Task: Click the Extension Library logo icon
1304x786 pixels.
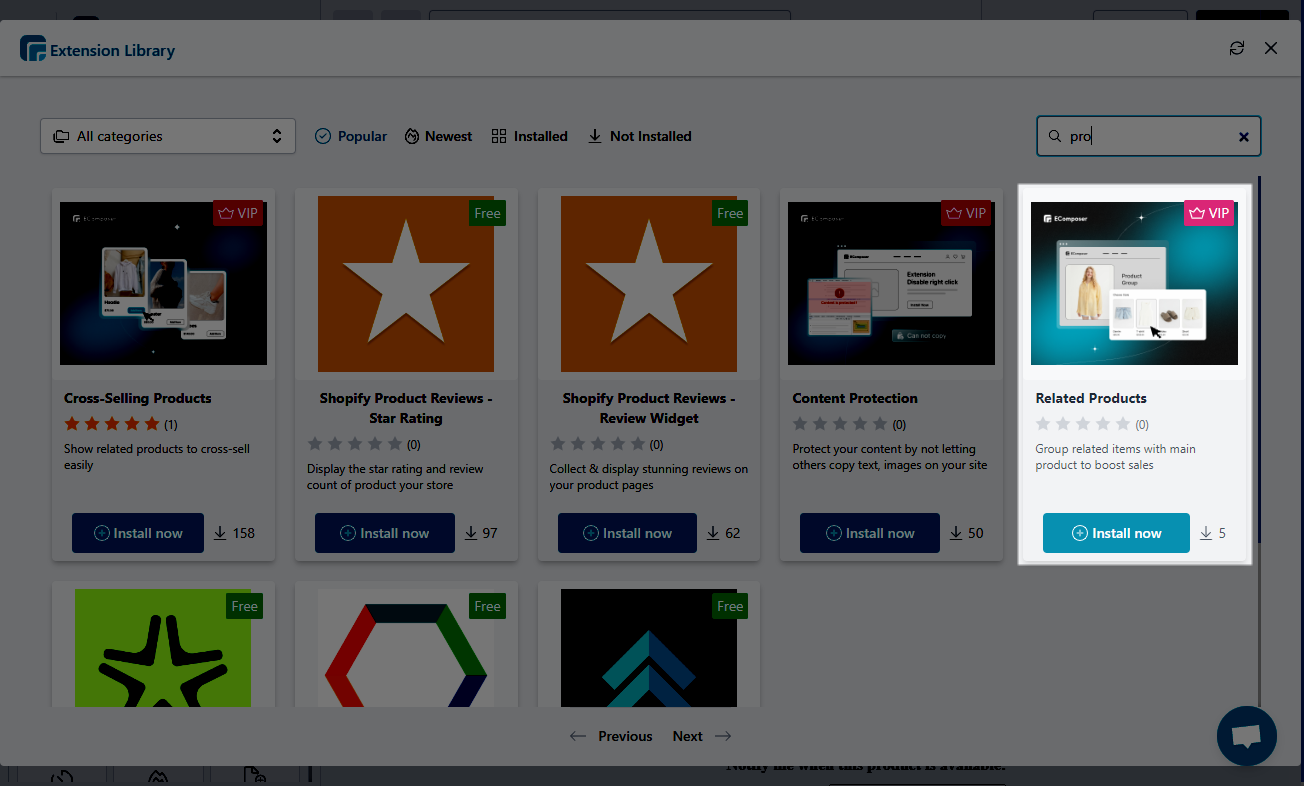Action: (x=33, y=49)
